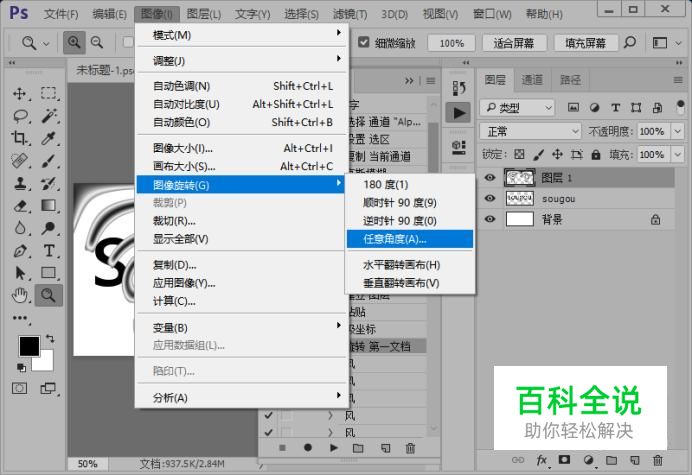Screen dimensions: 692x475
Task: Select the Gradient tool
Action: pyautogui.click(x=49, y=206)
